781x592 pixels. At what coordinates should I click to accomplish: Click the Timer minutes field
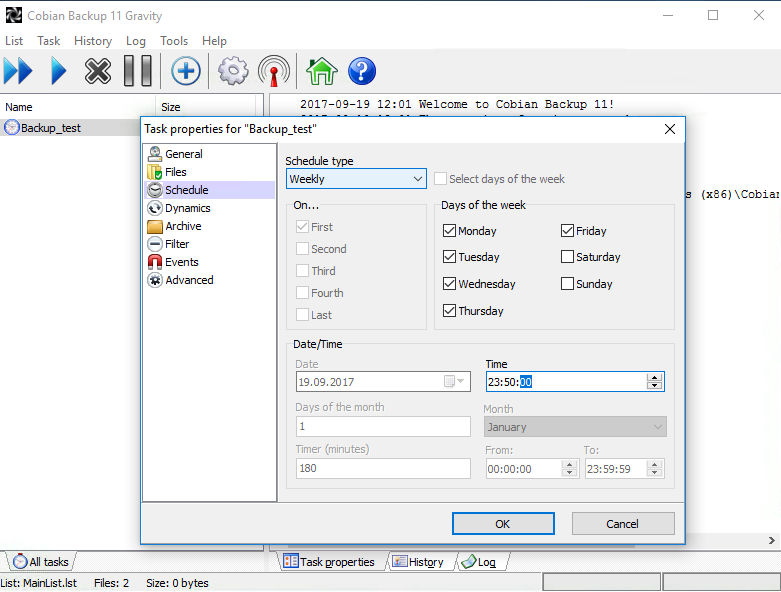[x=383, y=468]
